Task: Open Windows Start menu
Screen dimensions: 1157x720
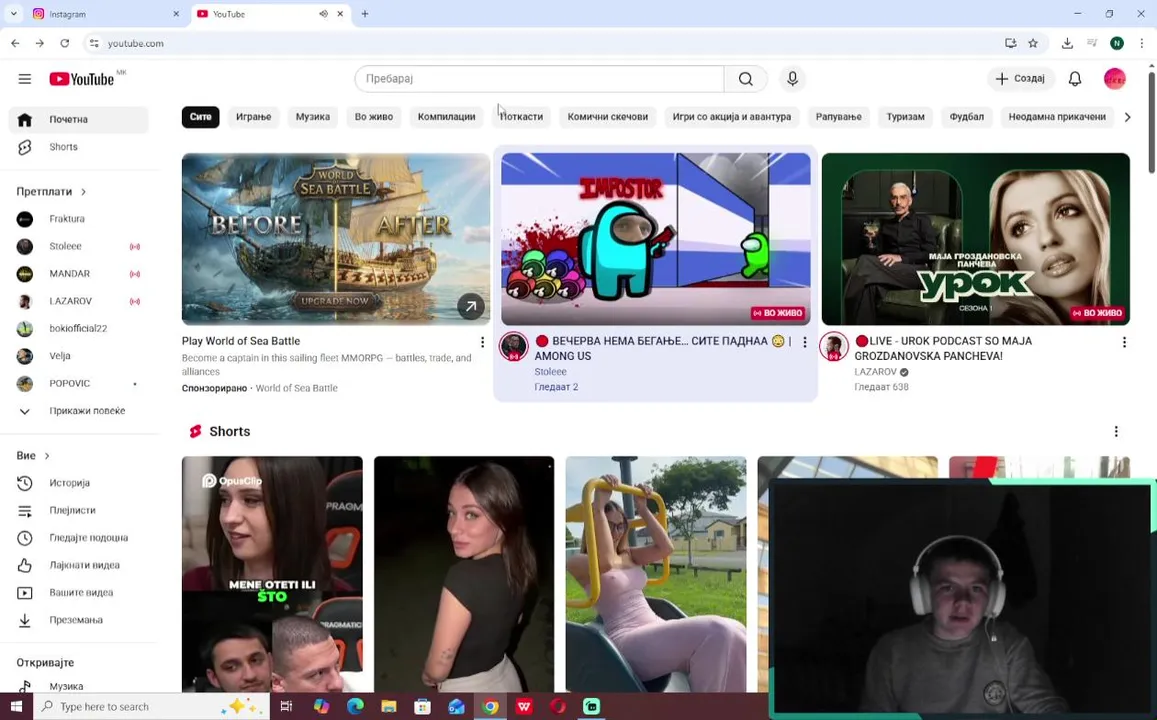Action: tap(16, 707)
